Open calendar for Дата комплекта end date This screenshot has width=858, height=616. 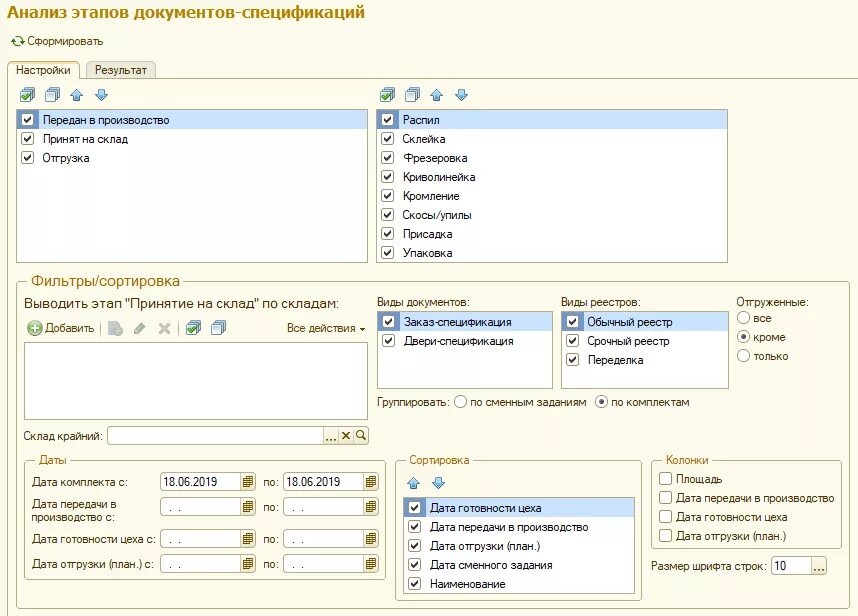point(371,481)
